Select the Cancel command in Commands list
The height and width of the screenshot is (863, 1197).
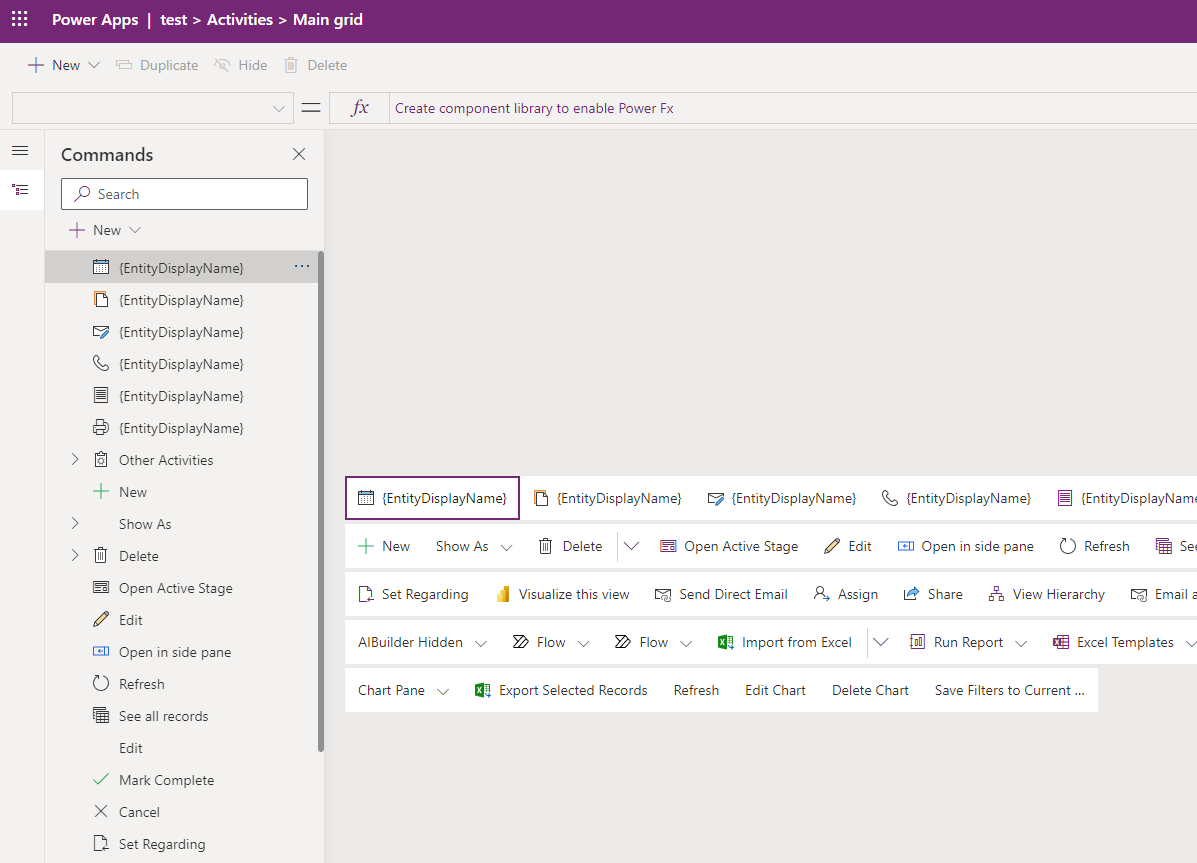tap(182, 812)
